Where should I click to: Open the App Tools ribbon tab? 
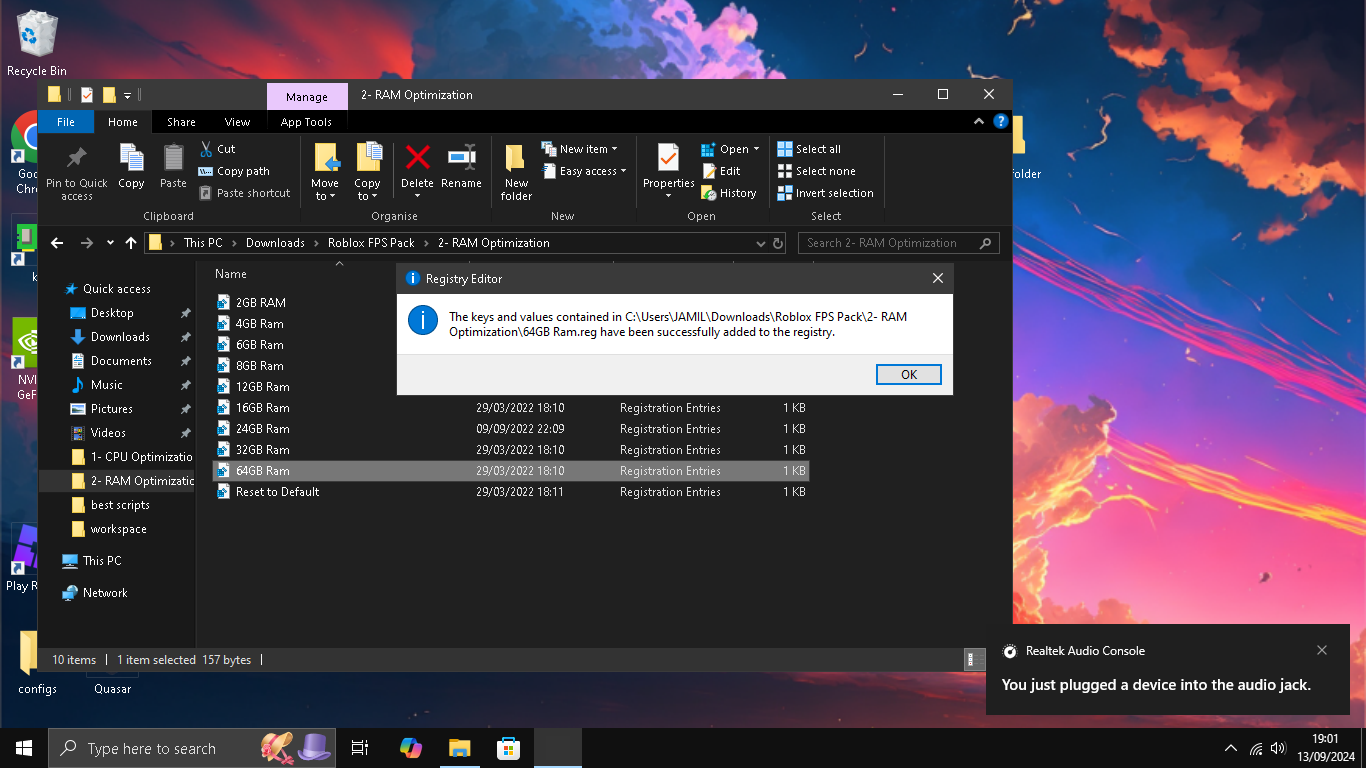306,122
